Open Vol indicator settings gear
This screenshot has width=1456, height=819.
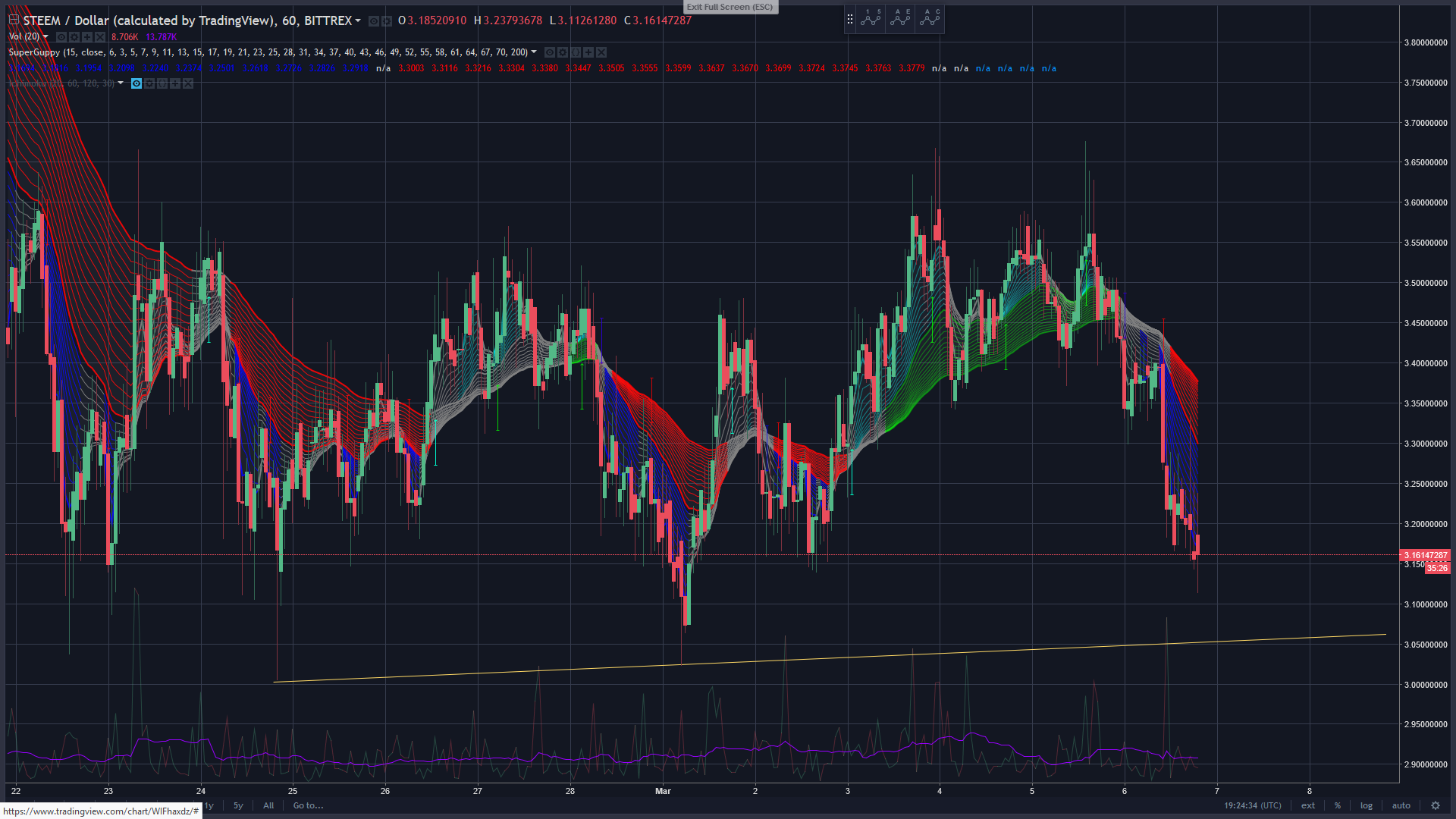click(x=74, y=36)
